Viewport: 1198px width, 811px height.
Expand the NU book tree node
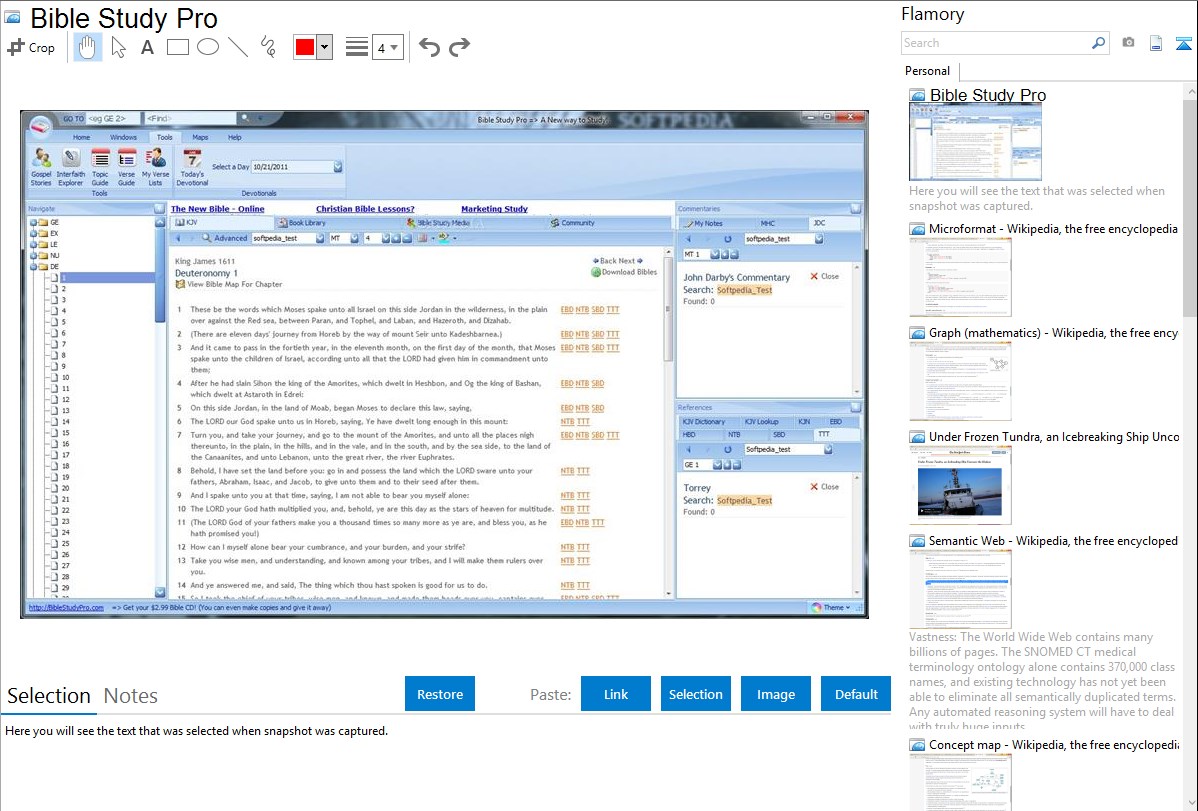pyautogui.click(x=34, y=256)
